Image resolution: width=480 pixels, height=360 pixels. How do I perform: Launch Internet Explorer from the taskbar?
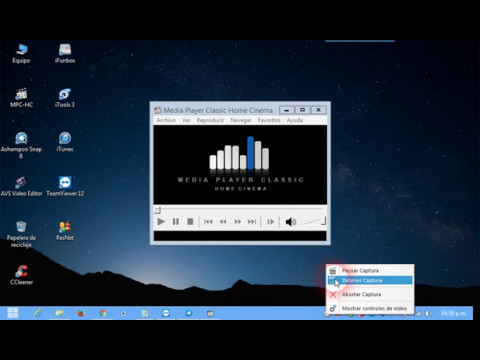pyautogui.click(x=38, y=313)
